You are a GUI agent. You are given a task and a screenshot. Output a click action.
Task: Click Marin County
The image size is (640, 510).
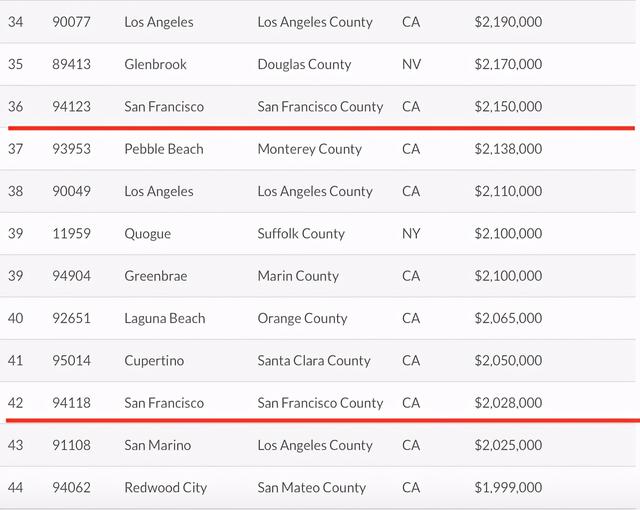298,276
